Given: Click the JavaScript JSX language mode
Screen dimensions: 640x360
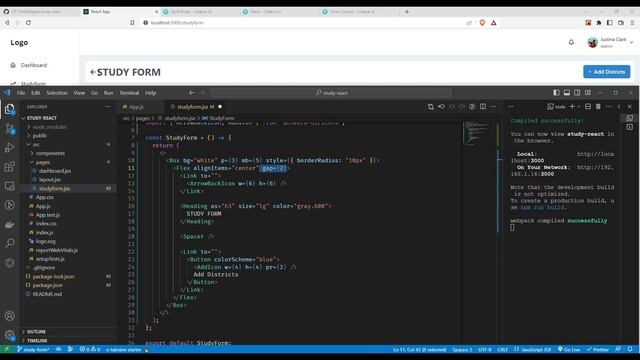Looking at the screenshot, I should pos(533,349).
